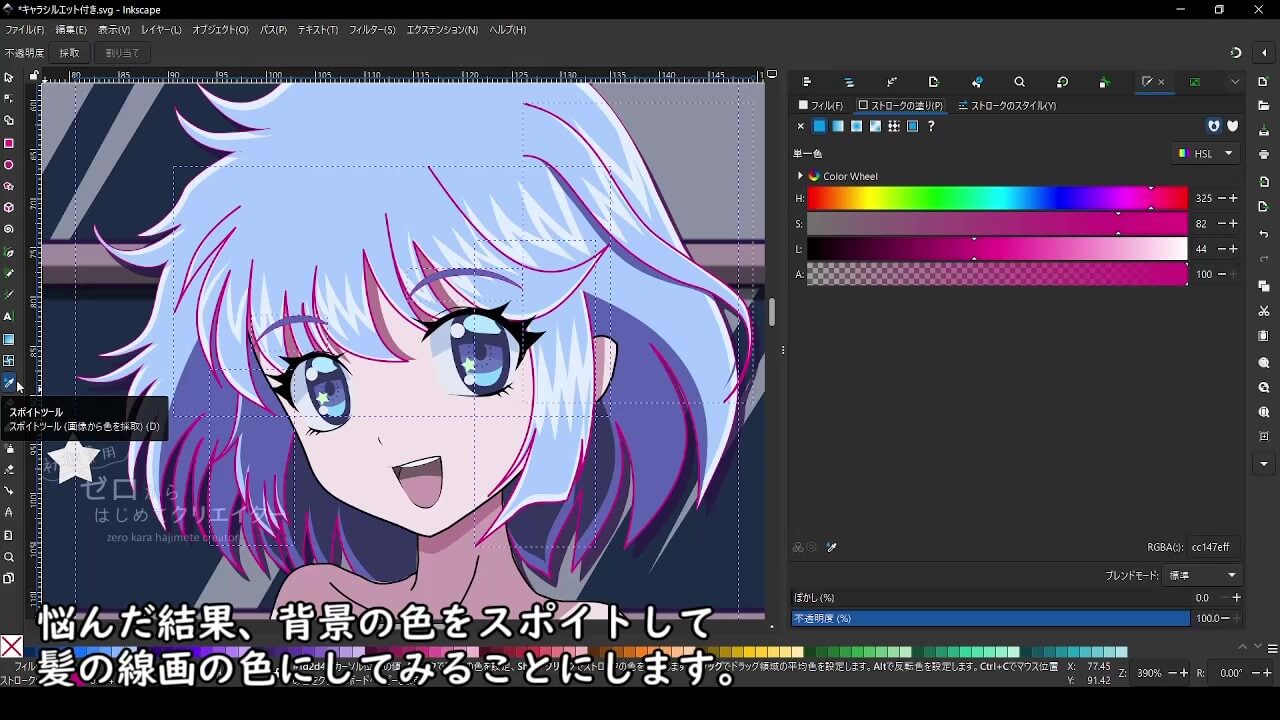The width and height of the screenshot is (1280, 720).
Task: Select the 3D Box tool
Action: pos(9,208)
